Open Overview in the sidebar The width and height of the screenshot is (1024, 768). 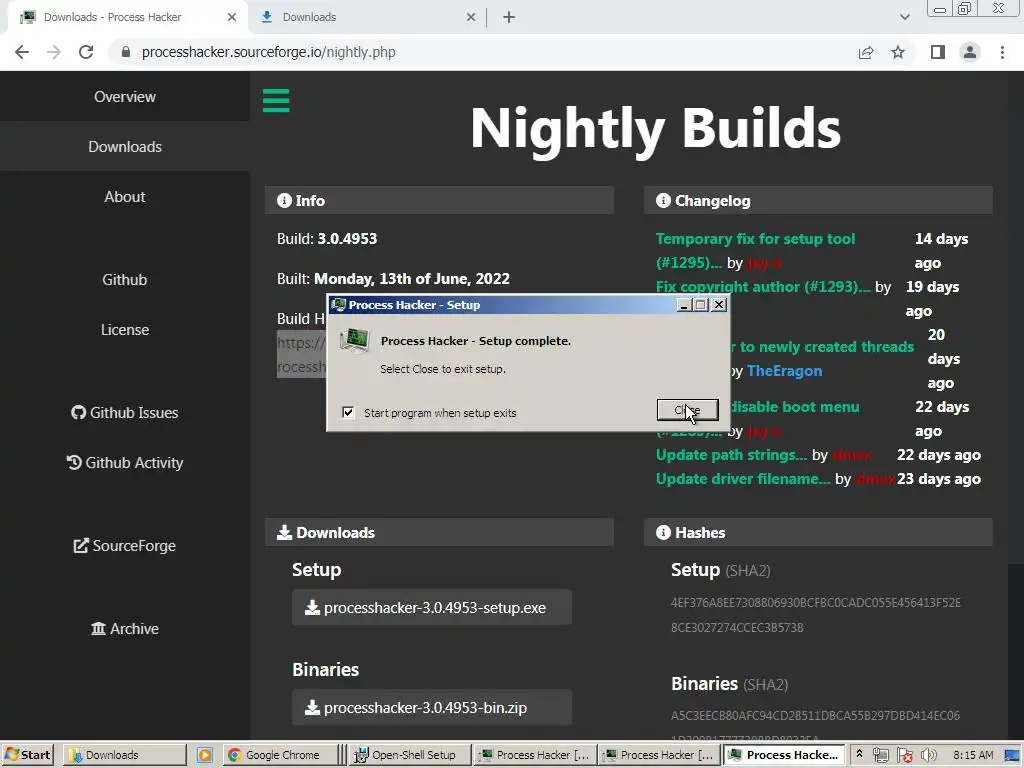[125, 97]
